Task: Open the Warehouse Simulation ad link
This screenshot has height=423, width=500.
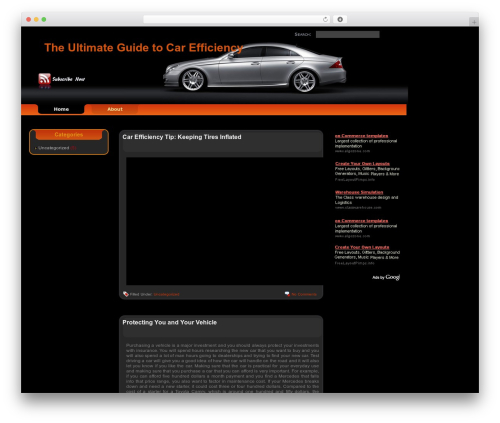Action: pos(359,192)
